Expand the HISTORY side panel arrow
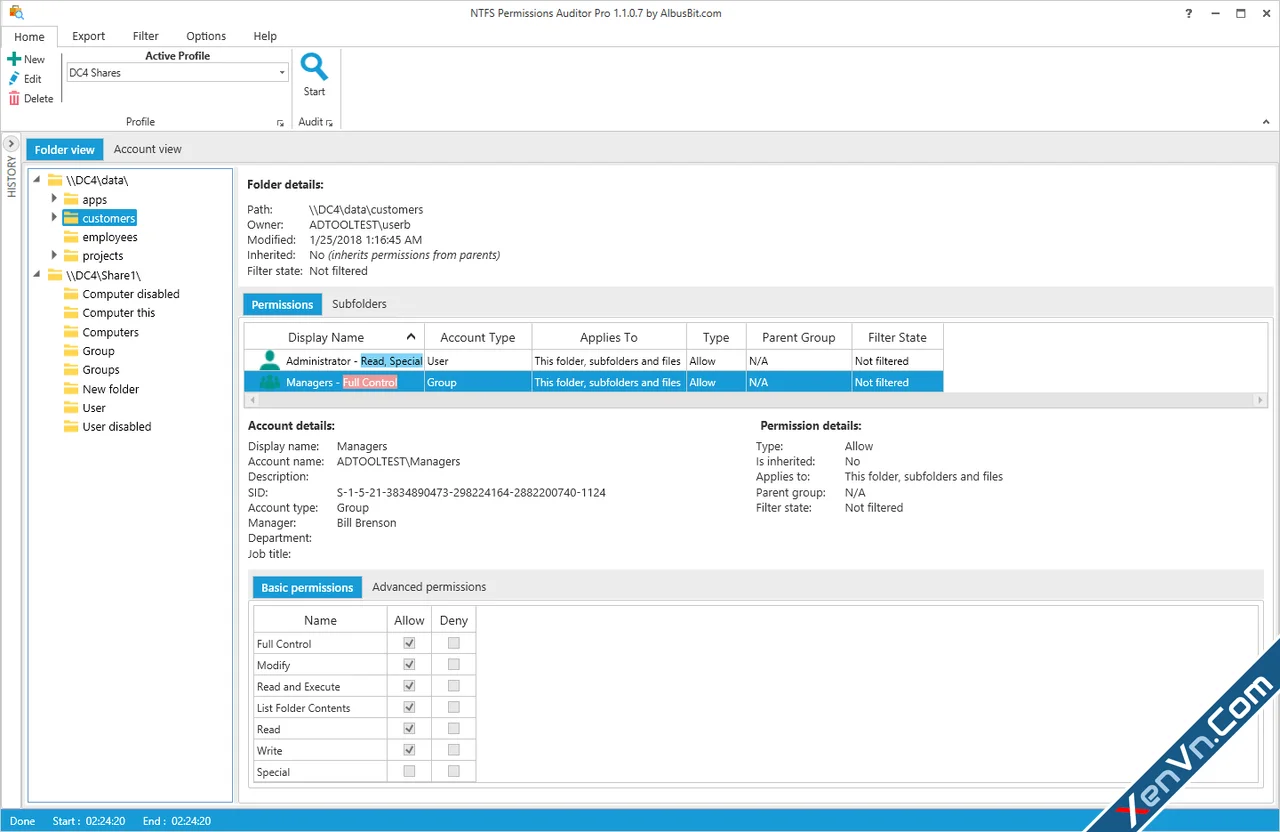This screenshot has width=1280, height=832. click(12, 144)
